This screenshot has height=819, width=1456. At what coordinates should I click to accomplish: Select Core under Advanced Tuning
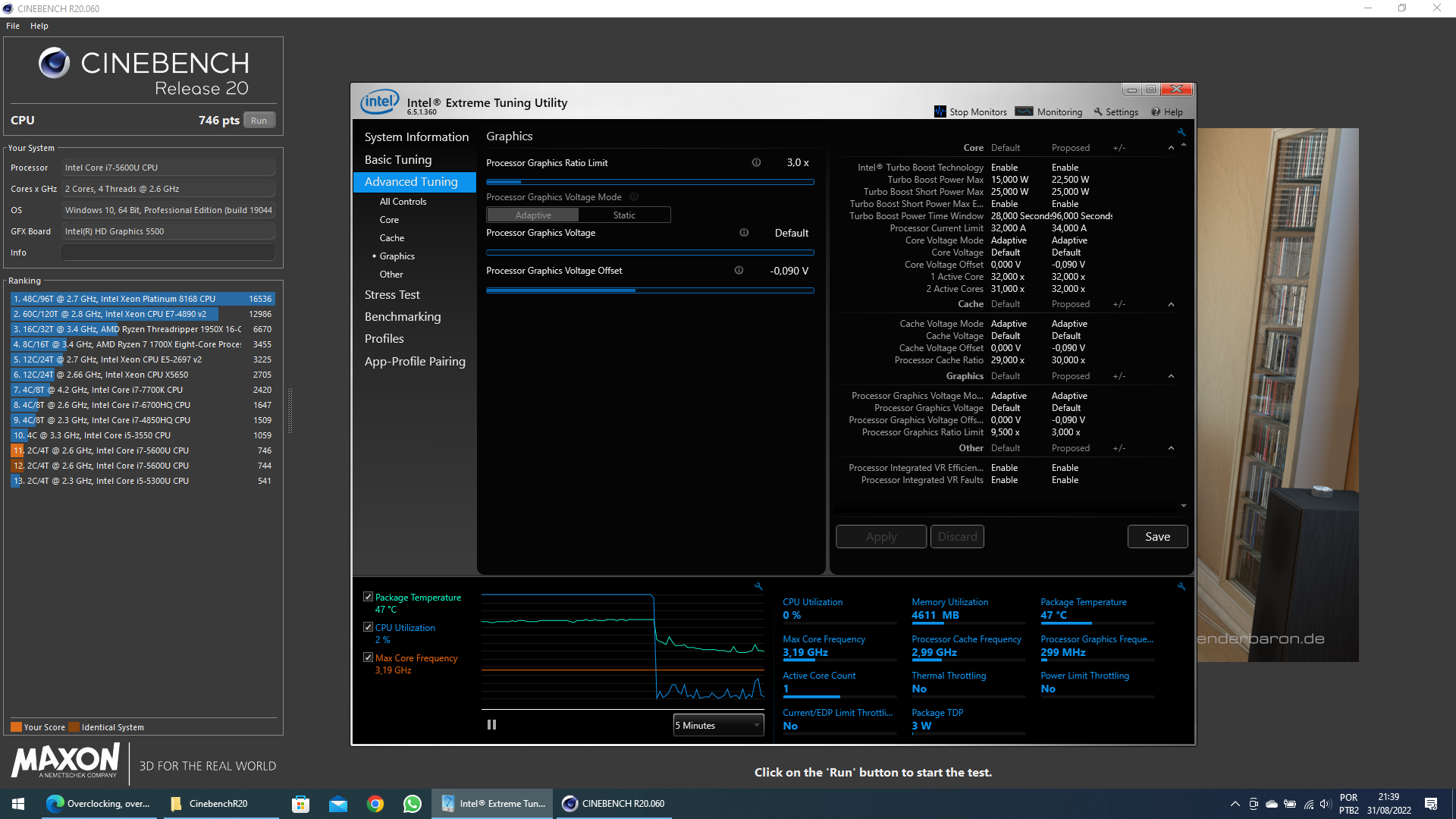pos(390,220)
